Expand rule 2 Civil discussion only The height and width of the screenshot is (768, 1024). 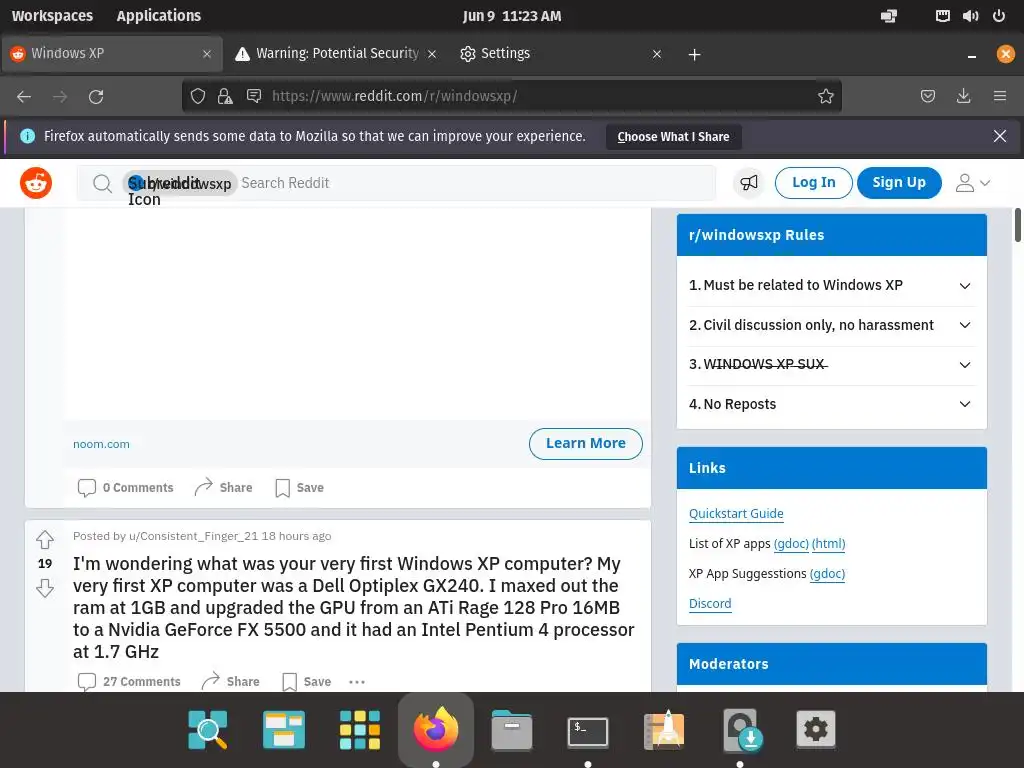pyautogui.click(x=831, y=325)
